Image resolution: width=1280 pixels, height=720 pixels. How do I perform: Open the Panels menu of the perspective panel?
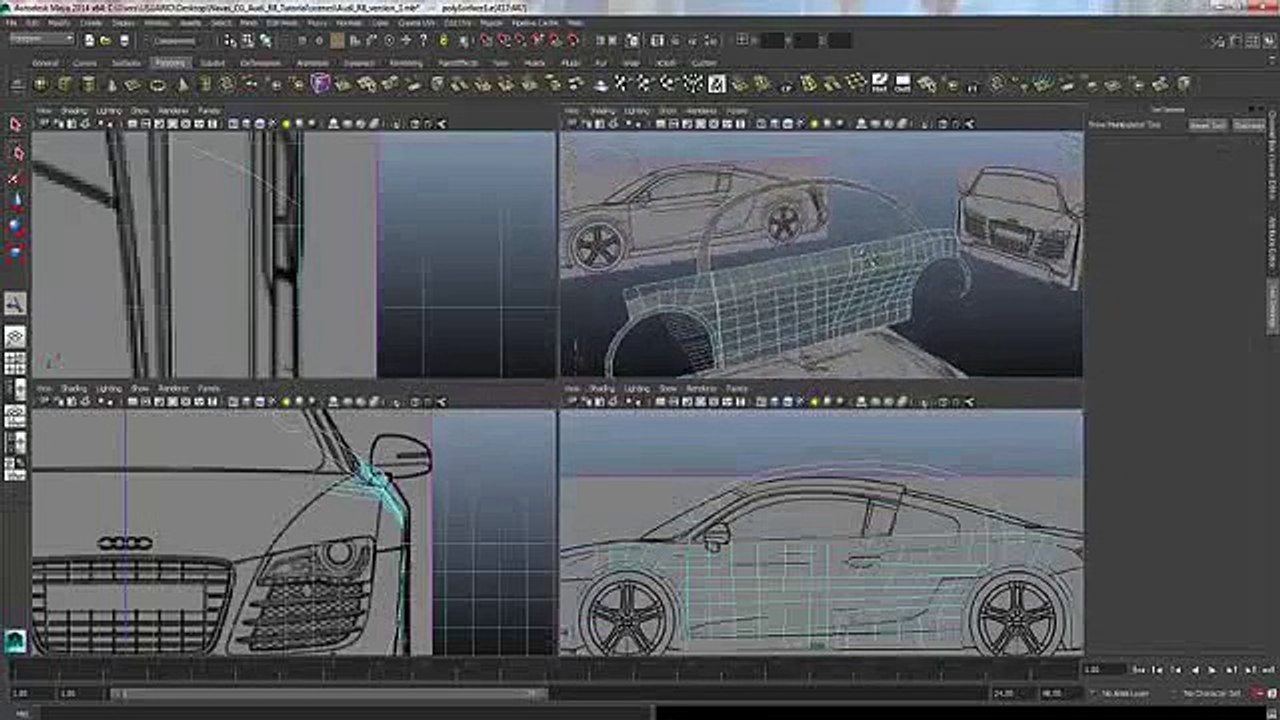pyautogui.click(x=737, y=111)
